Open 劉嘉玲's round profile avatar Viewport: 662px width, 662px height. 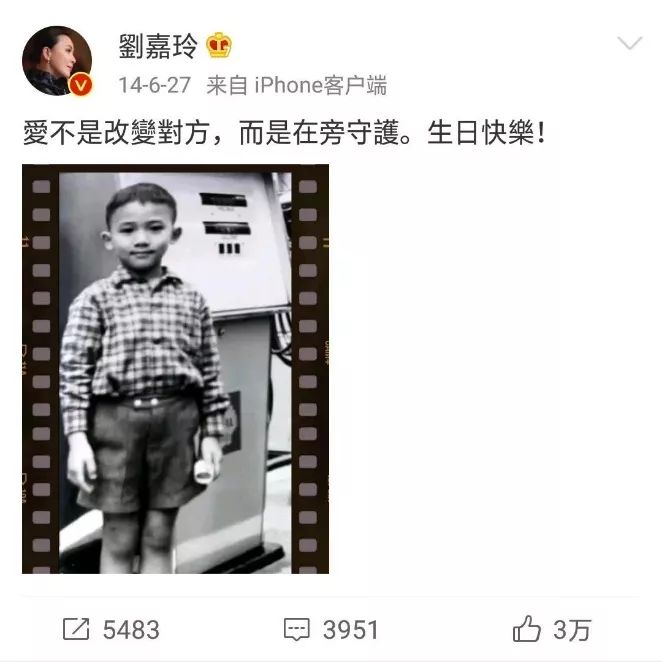57,61
